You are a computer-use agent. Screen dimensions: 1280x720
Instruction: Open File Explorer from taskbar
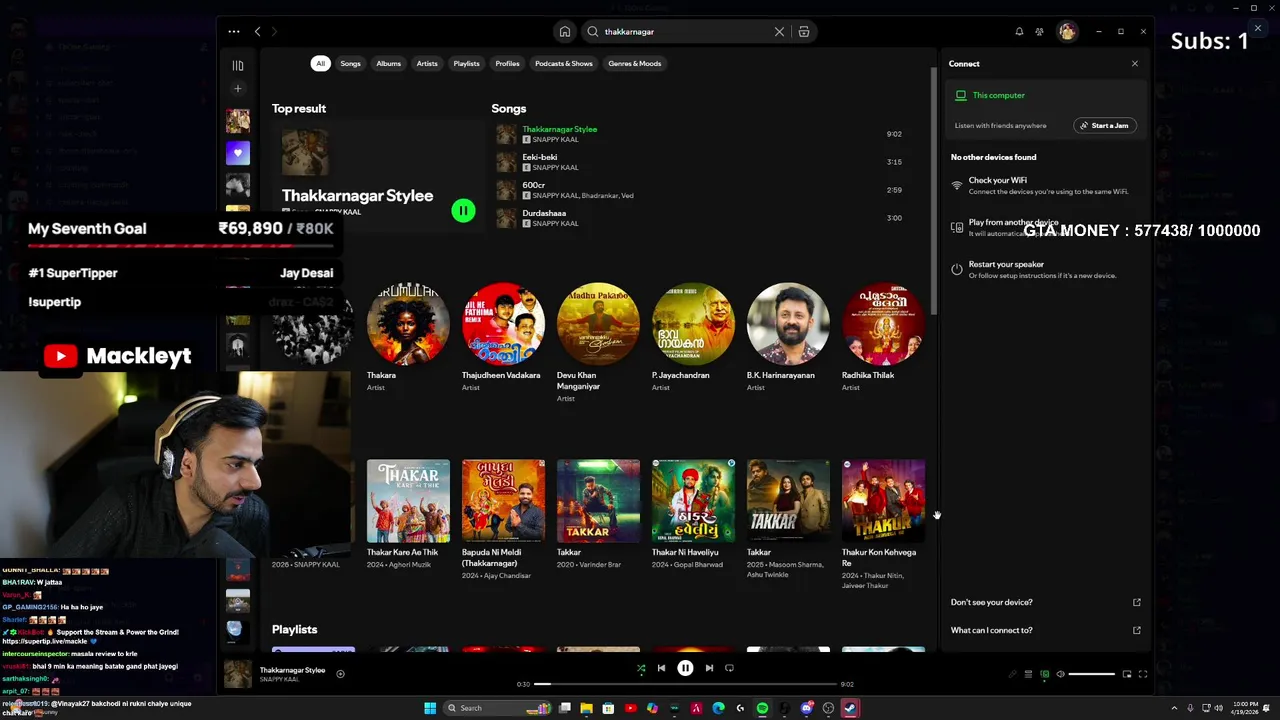point(586,708)
